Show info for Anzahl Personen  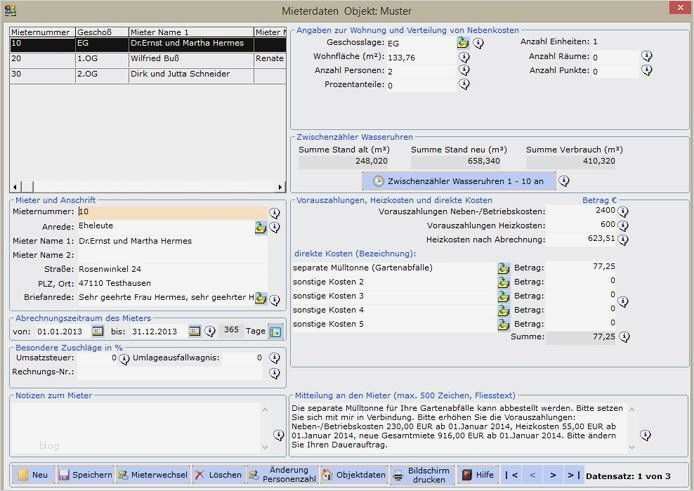tap(464, 70)
